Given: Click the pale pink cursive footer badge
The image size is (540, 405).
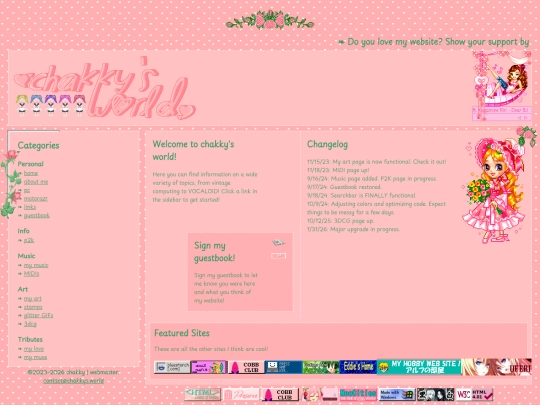Looking at the screenshot, I should click(241, 394).
